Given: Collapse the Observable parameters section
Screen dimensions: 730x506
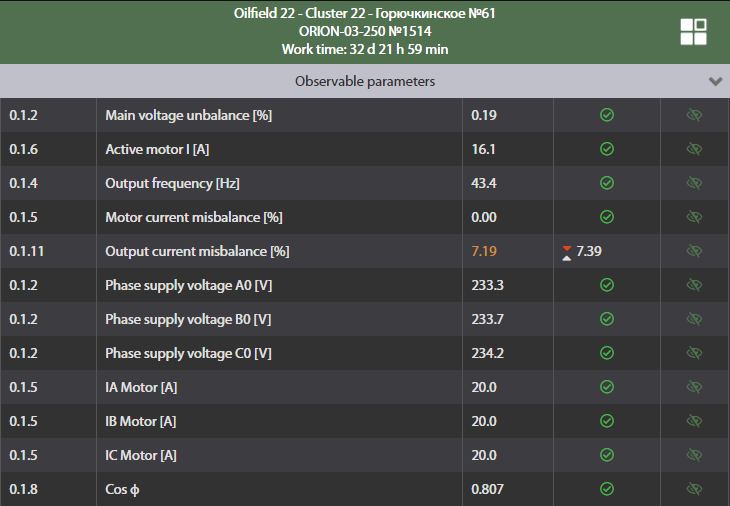Looking at the screenshot, I should click(x=715, y=81).
